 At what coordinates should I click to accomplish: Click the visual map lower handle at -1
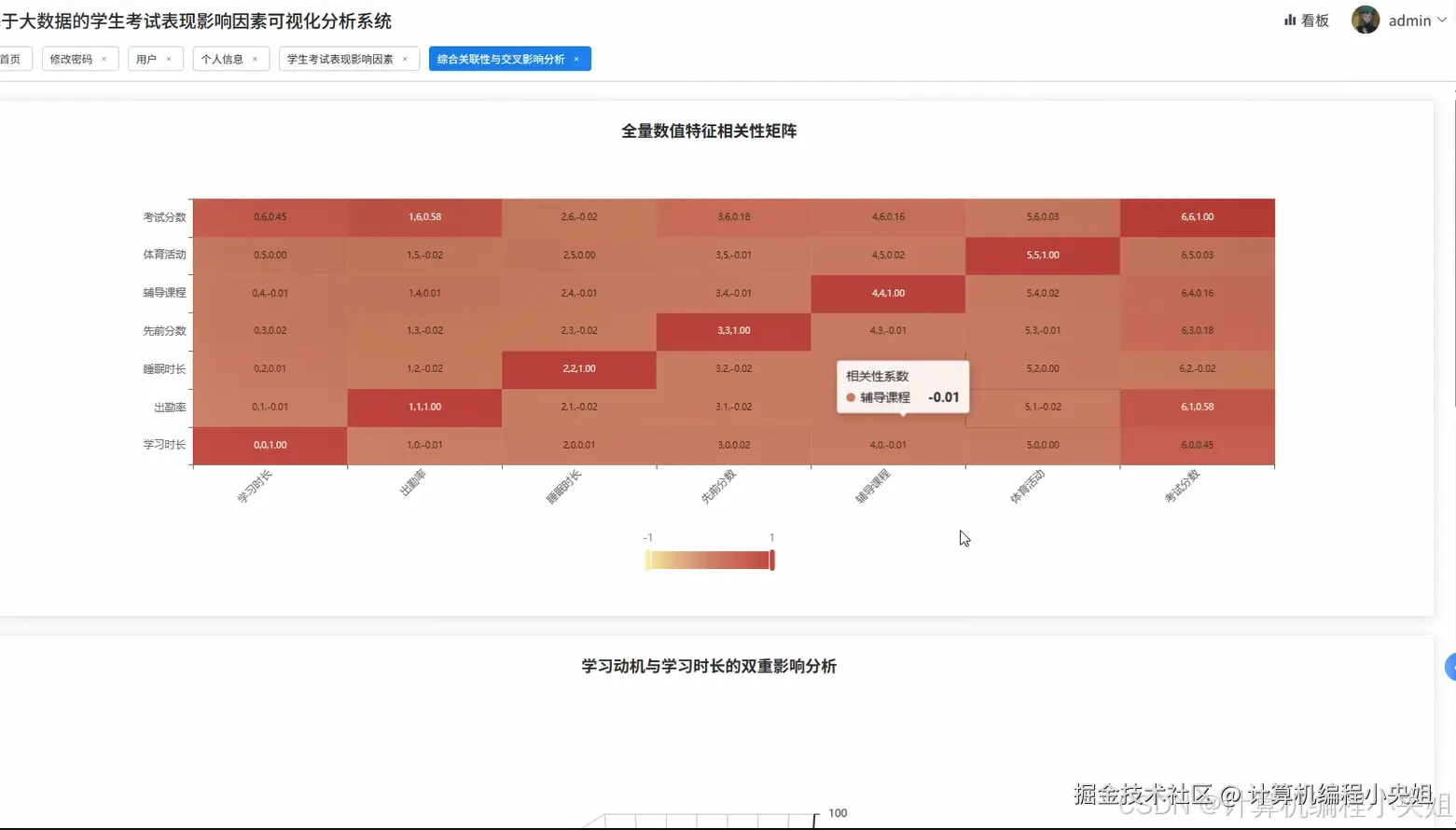pos(647,560)
